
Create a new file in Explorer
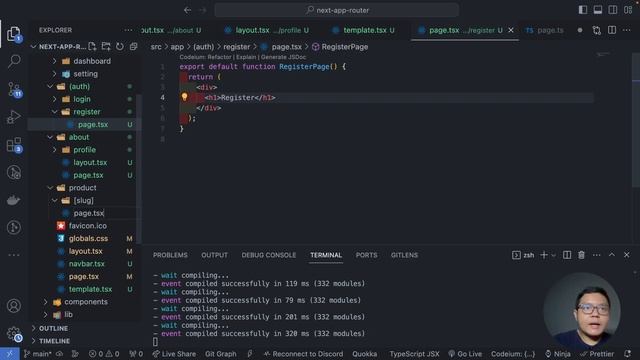click(x=92, y=47)
